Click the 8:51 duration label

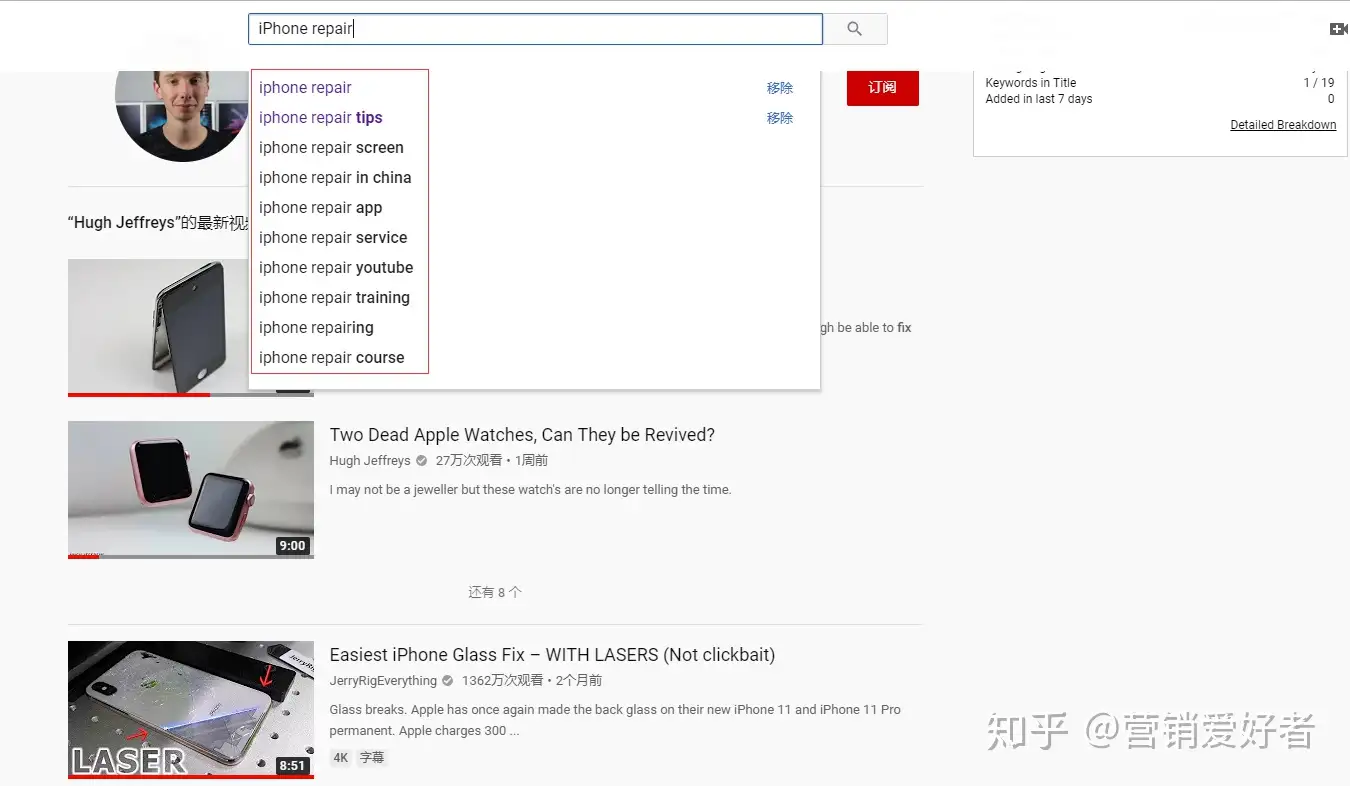293,766
